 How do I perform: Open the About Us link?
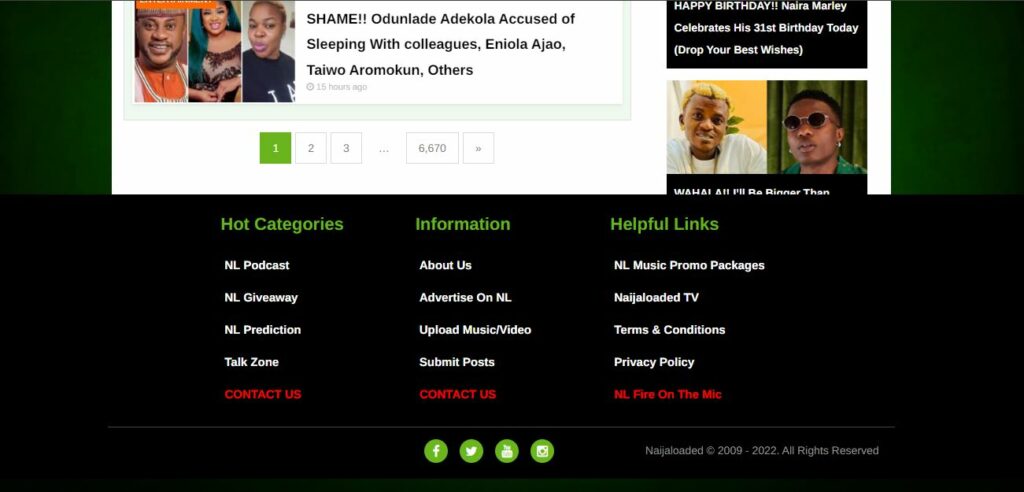[445, 265]
